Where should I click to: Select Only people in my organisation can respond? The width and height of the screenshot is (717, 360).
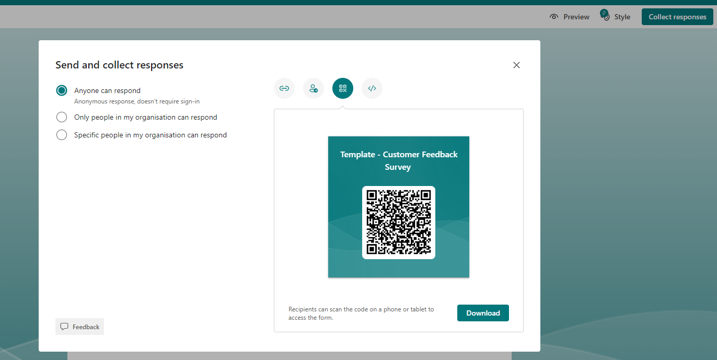click(x=61, y=117)
